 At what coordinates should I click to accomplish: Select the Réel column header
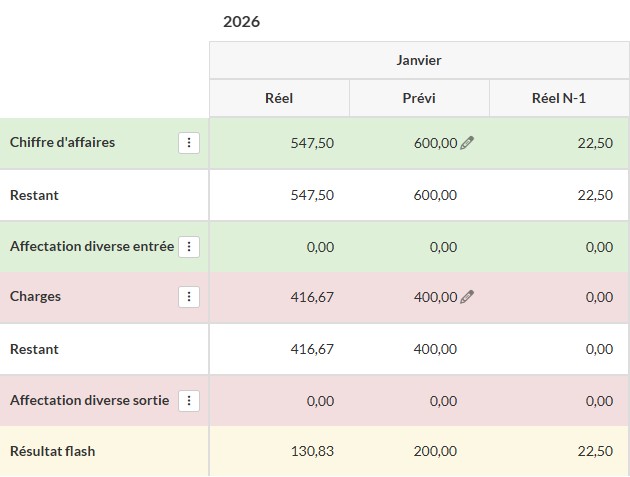point(279,98)
